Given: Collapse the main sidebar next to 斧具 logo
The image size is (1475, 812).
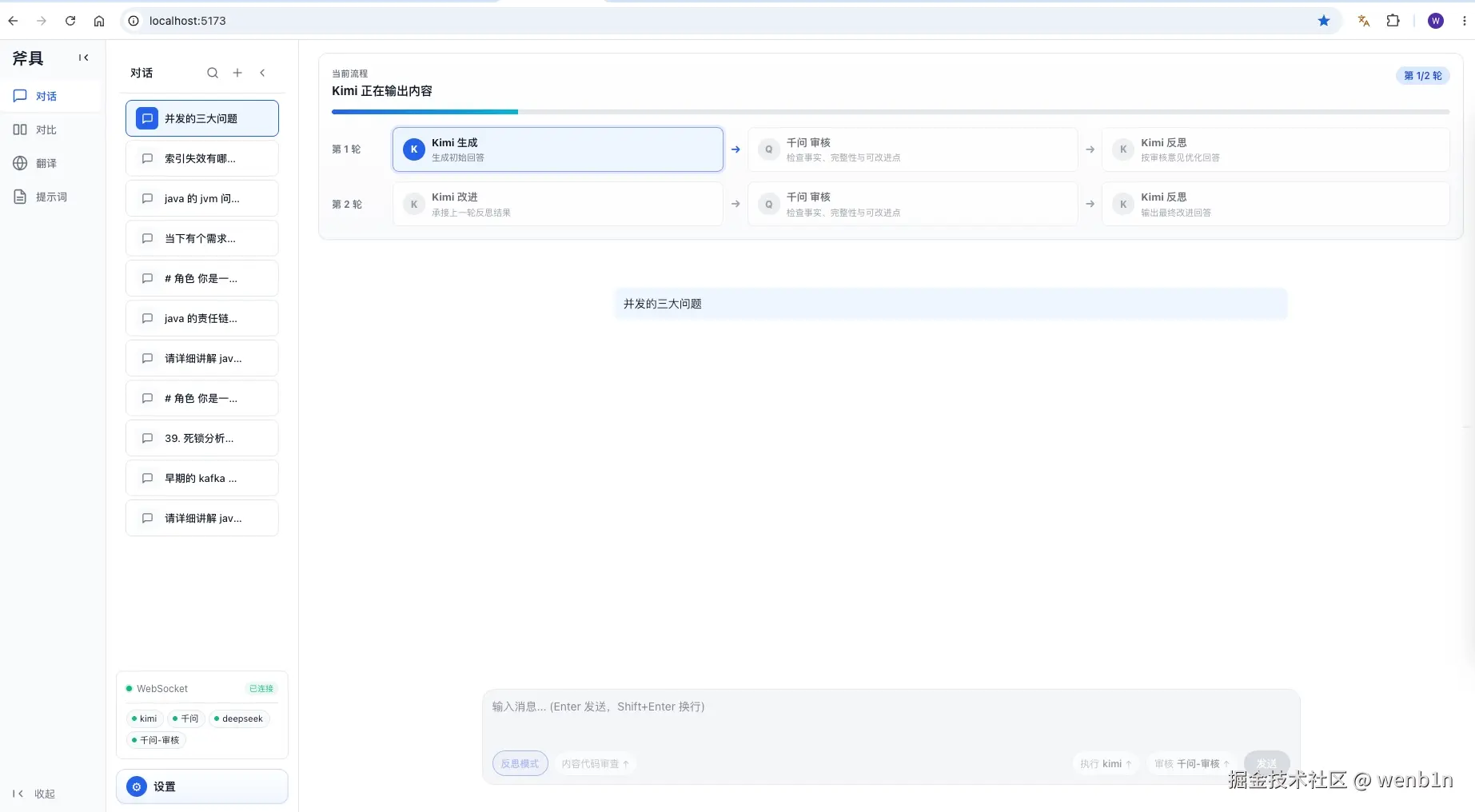Looking at the screenshot, I should tap(83, 58).
